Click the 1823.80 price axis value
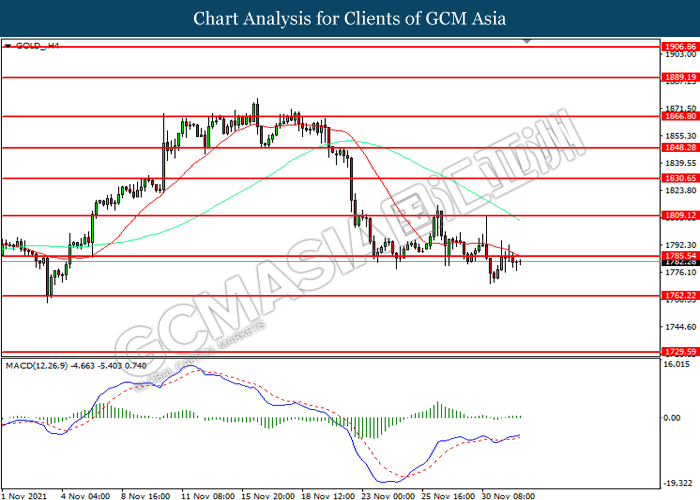Viewport: 700px width, 500px height. 680,191
